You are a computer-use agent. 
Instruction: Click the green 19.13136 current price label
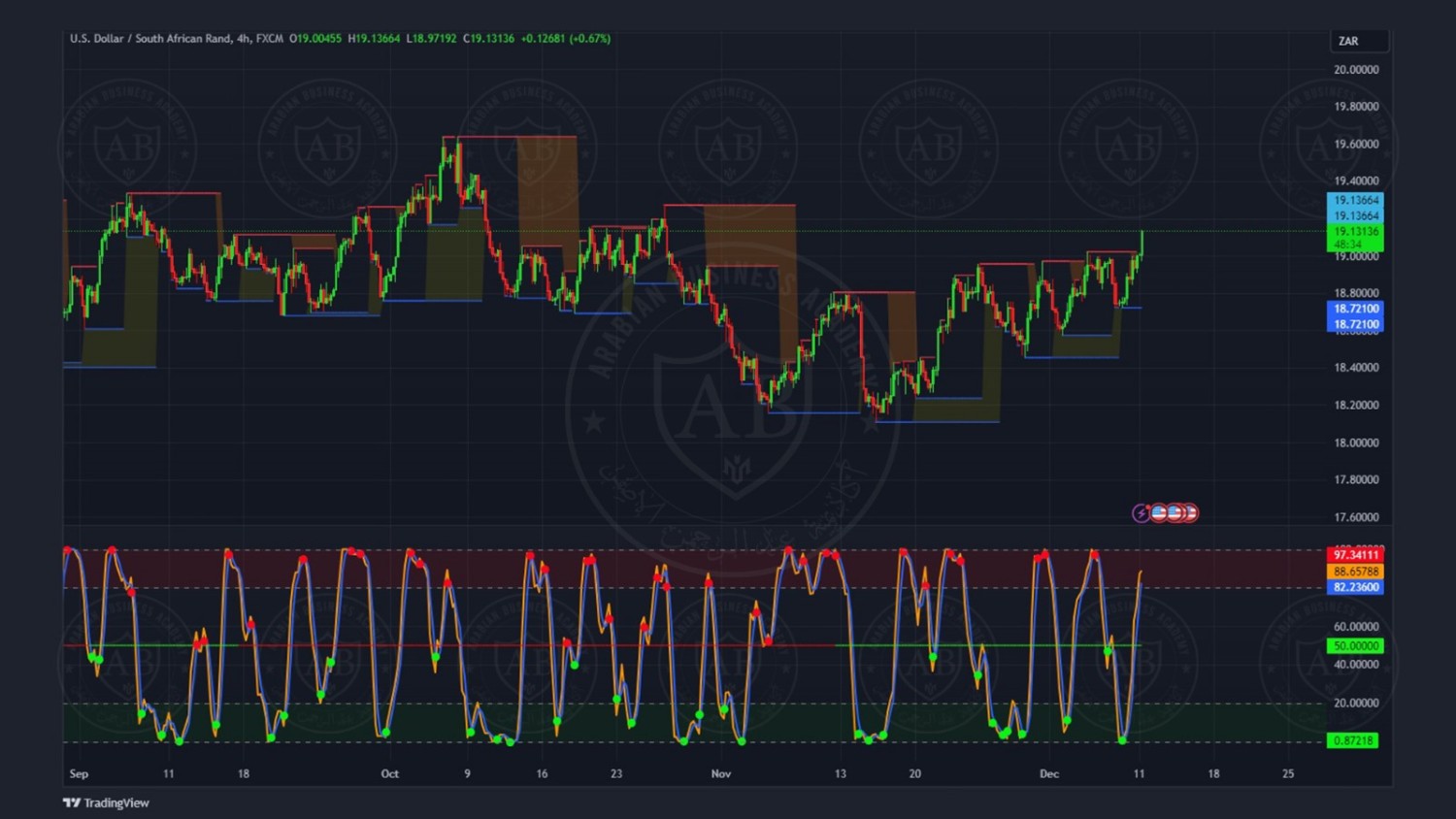pyautogui.click(x=1355, y=231)
